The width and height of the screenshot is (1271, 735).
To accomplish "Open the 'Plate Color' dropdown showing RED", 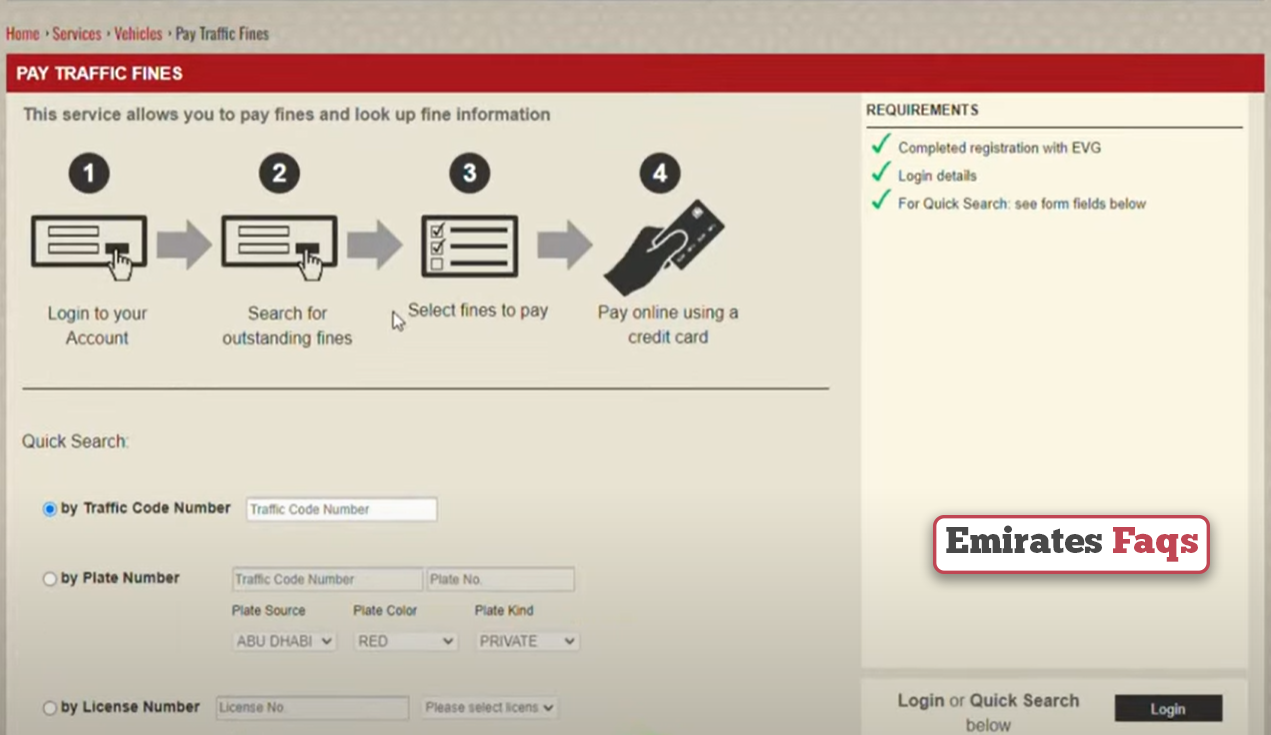I will tap(405, 641).
